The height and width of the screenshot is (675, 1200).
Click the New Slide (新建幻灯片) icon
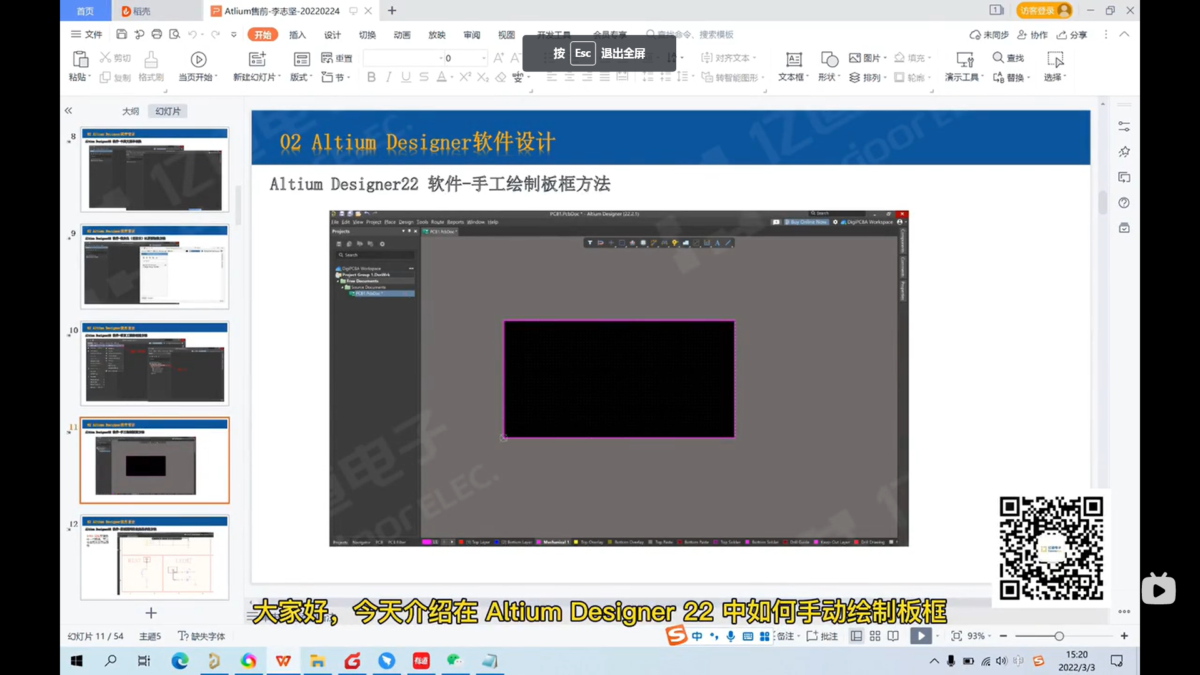(x=257, y=60)
